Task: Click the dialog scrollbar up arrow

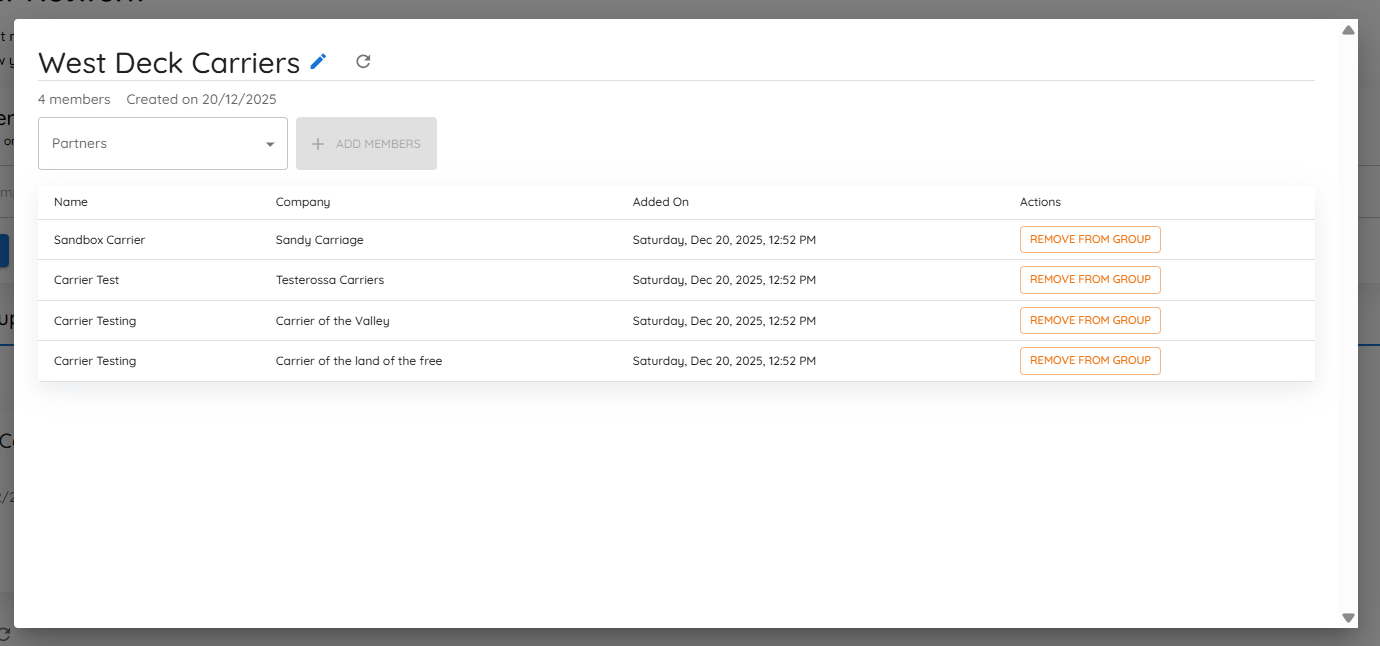Action: [1348, 30]
